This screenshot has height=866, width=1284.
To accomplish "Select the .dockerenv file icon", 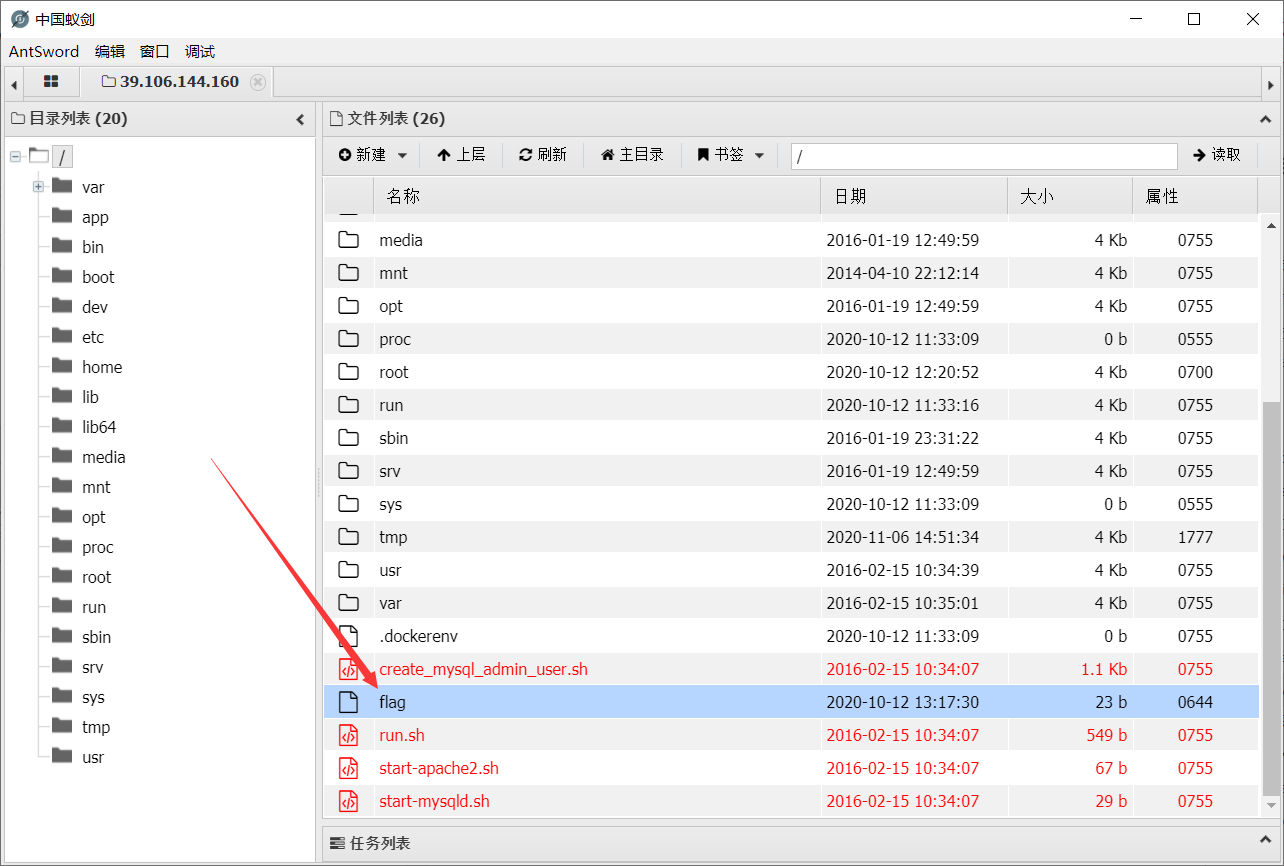I will (x=348, y=636).
